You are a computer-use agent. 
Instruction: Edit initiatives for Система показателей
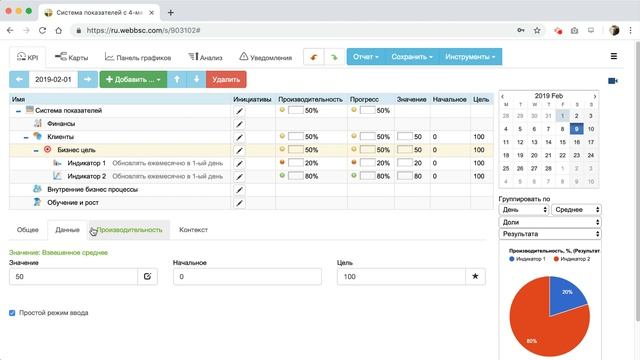coord(240,111)
